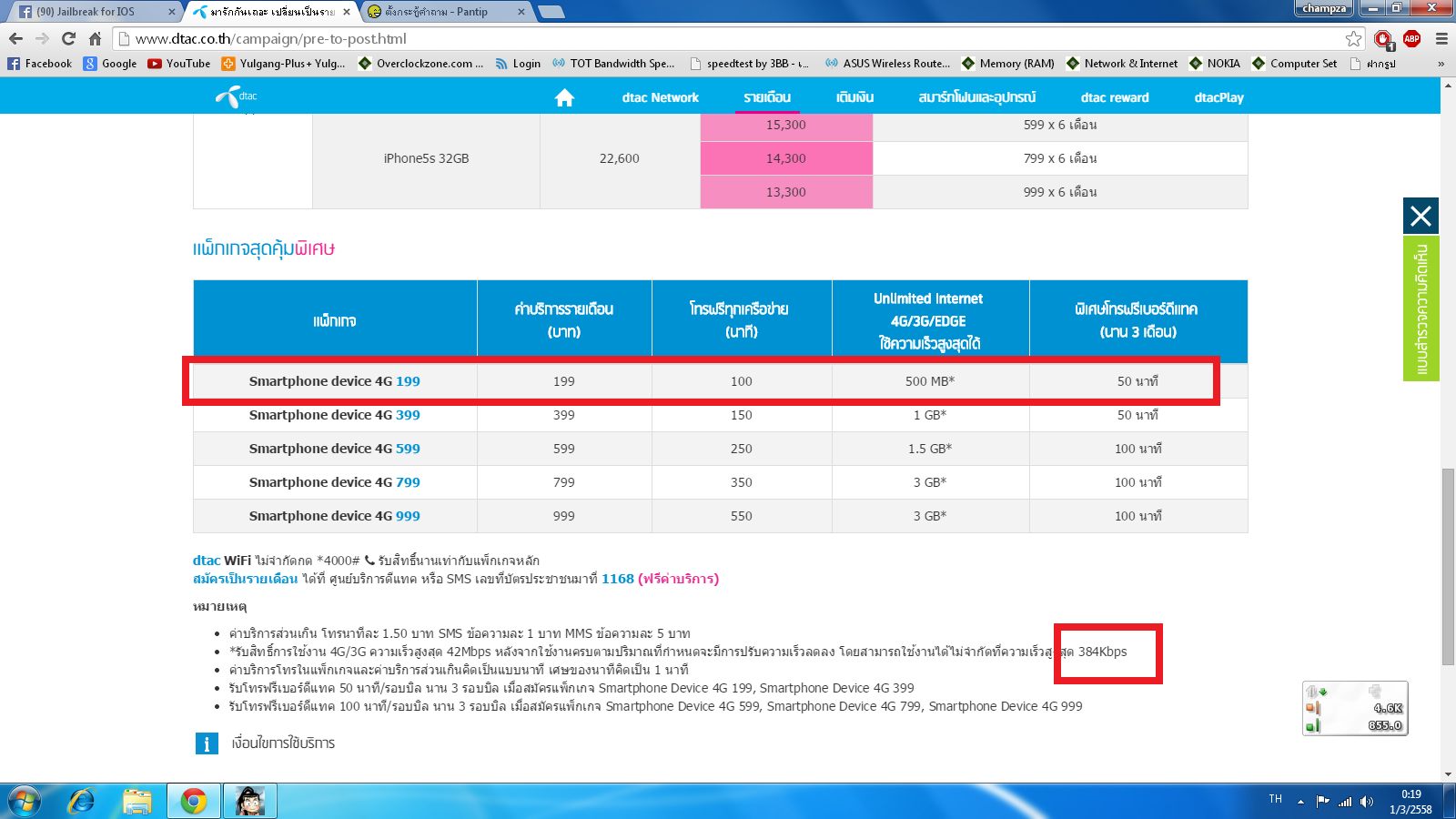Click the browser forward arrow
Screen dimensions: 1456x819
click(42, 39)
